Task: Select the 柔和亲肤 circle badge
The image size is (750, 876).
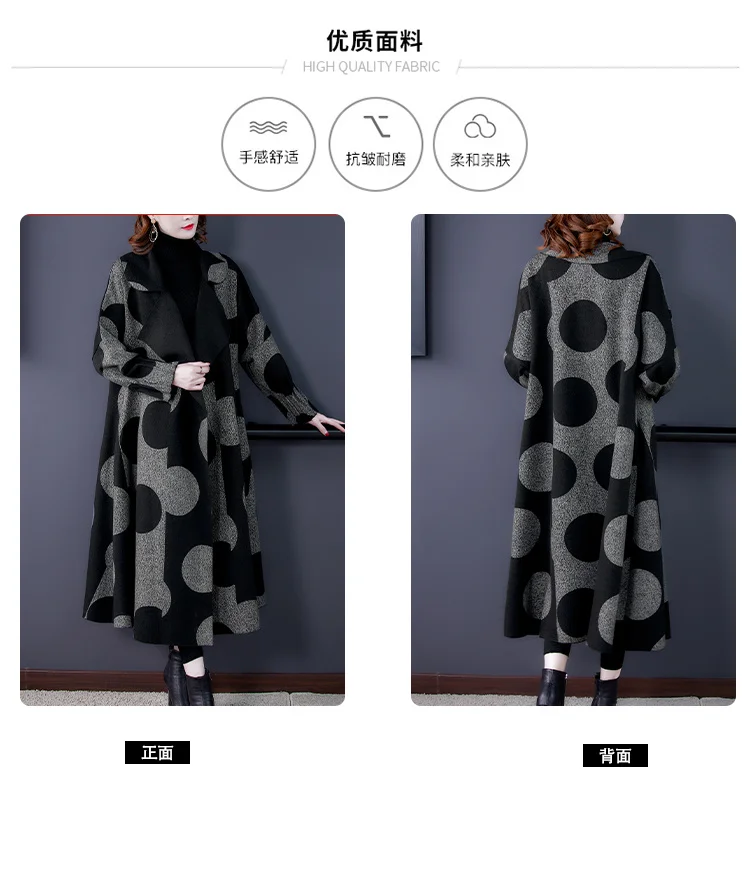Action: coord(480,144)
